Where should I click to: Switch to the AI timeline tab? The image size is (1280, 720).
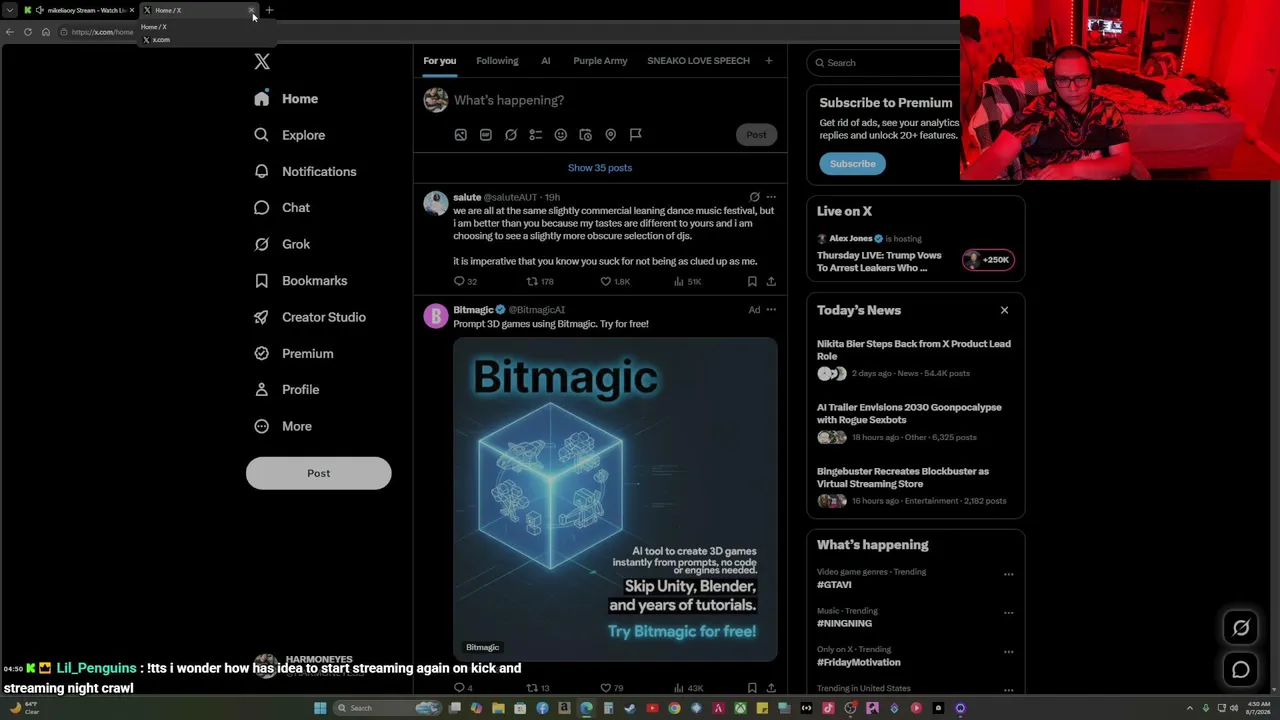[x=545, y=61]
